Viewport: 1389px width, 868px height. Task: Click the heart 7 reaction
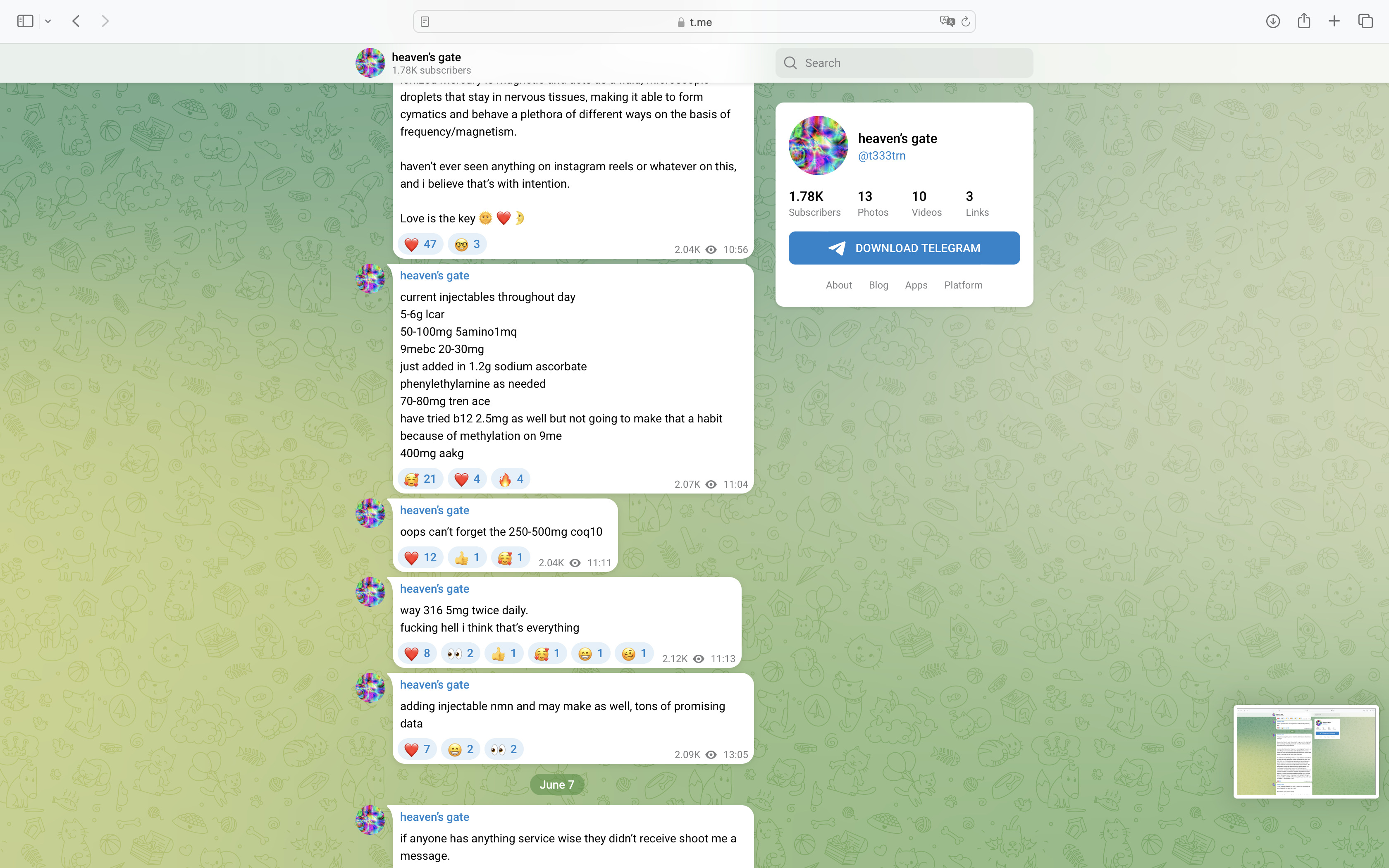[x=417, y=750]
